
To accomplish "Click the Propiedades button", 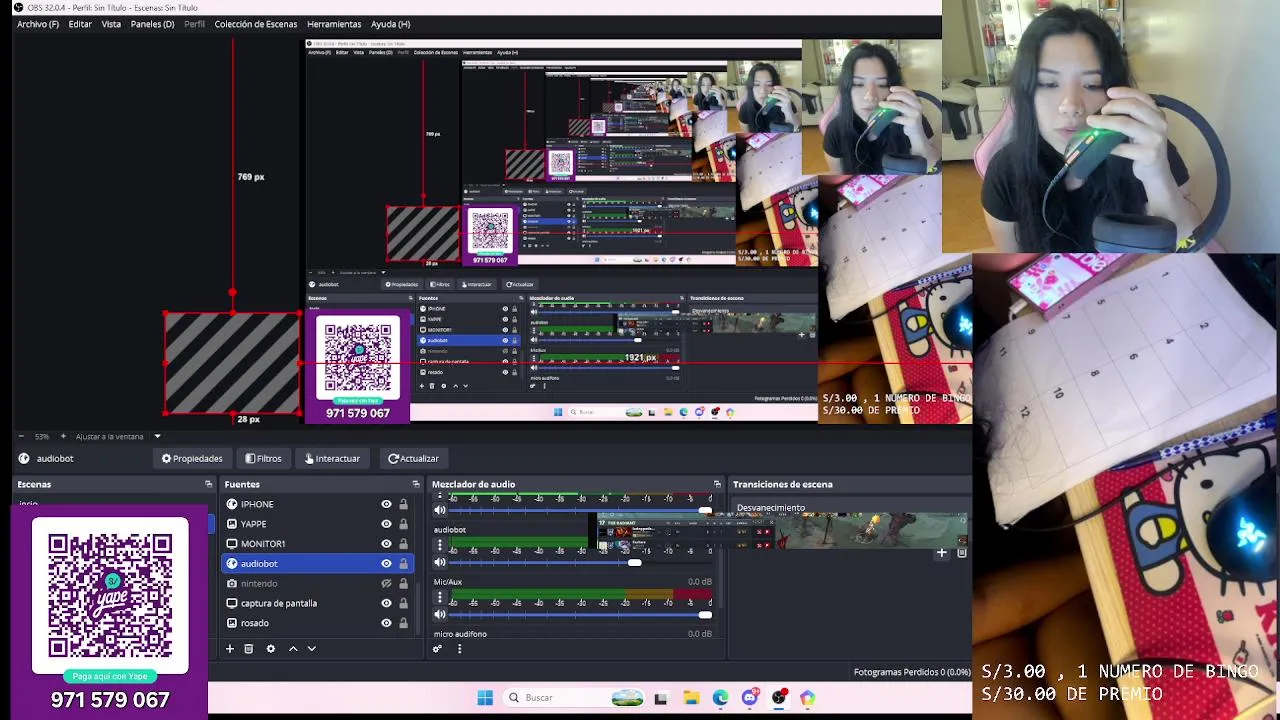I will [192, 459].
